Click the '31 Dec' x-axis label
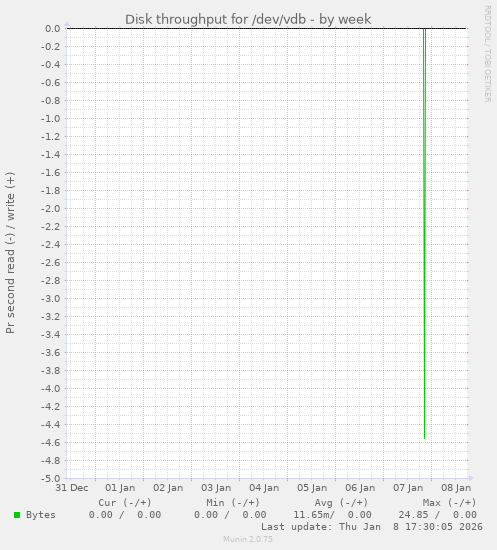Image resolution: width=497 pixels, height=550 pixels. [x=72, y=488]
